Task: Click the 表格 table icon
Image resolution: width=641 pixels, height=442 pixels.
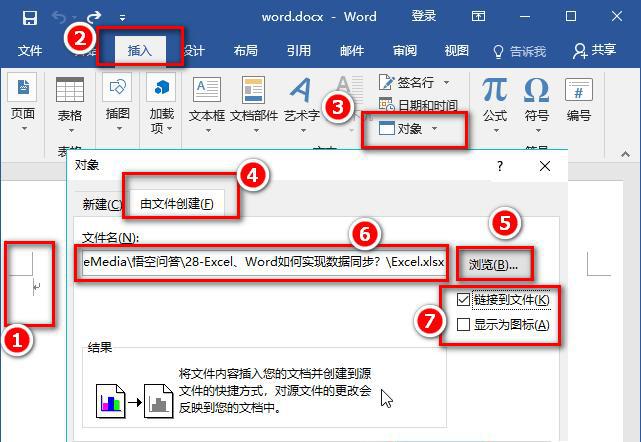Action: 70,89
